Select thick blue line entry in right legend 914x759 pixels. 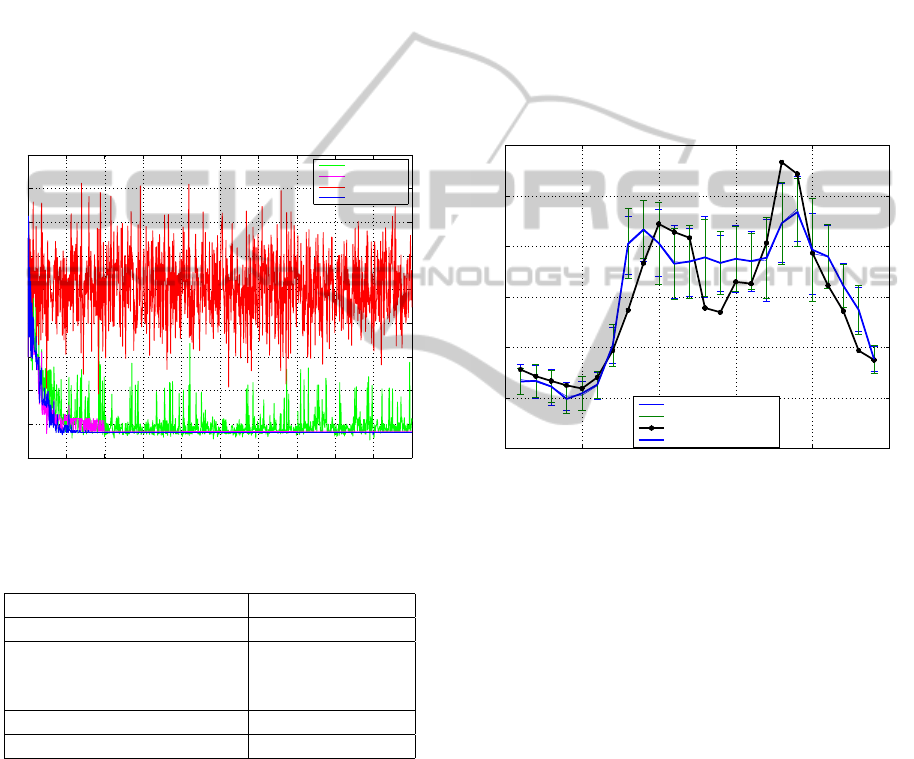pos(652,439)
